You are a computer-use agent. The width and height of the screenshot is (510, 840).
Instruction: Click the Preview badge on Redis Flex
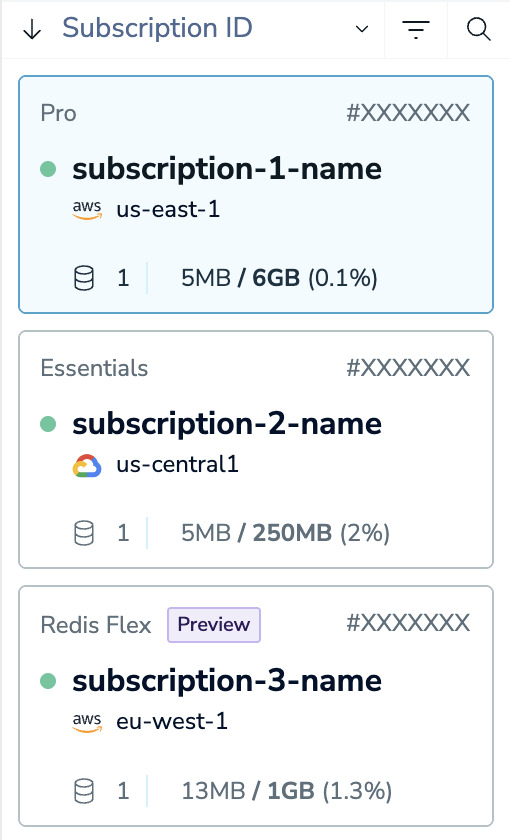[214, 625]
